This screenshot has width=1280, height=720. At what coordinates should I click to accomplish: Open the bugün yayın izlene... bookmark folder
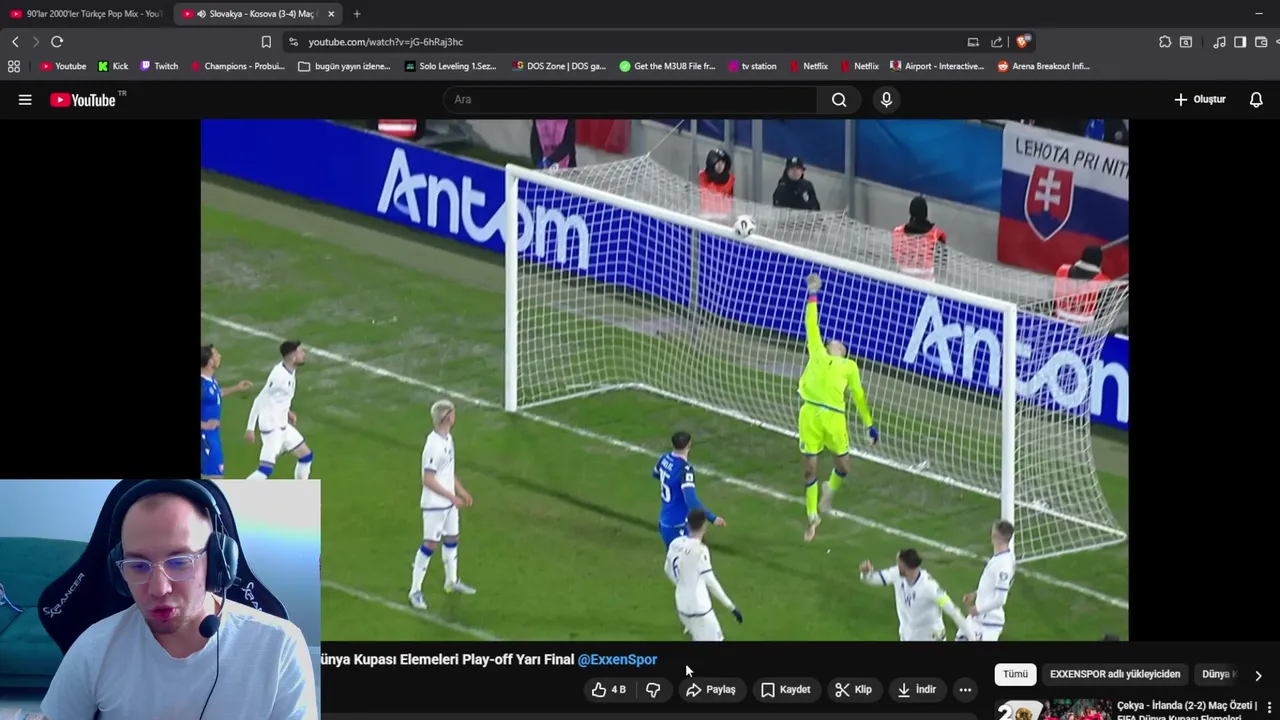tap(345, 66)
